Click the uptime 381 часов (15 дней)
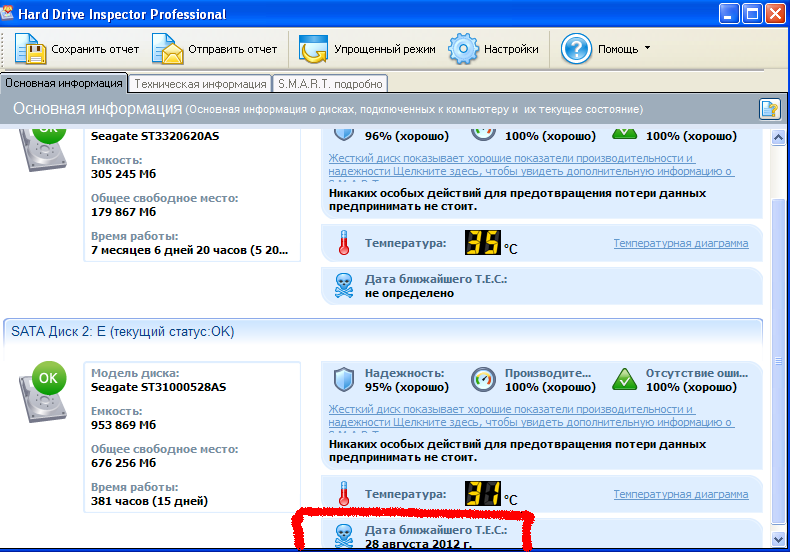Viewport: 790px width, 552px height. 149,501
